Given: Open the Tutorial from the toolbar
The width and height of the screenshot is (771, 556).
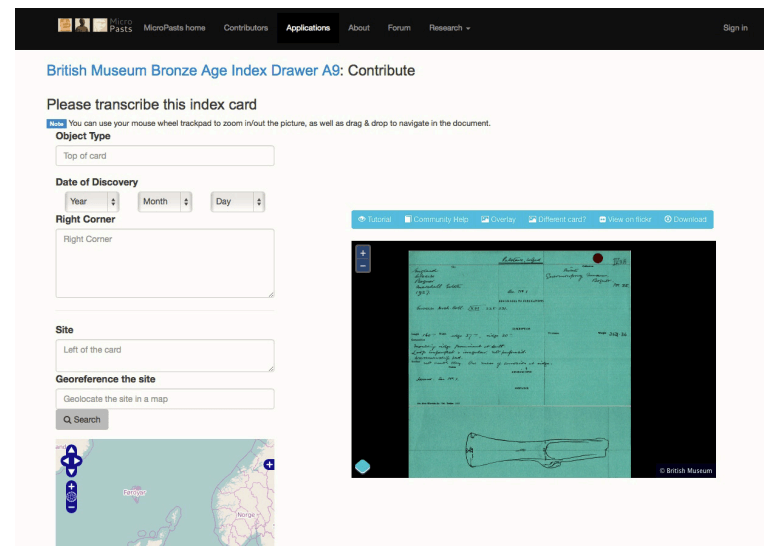Looking at the screenshot, I should (375, 219).
